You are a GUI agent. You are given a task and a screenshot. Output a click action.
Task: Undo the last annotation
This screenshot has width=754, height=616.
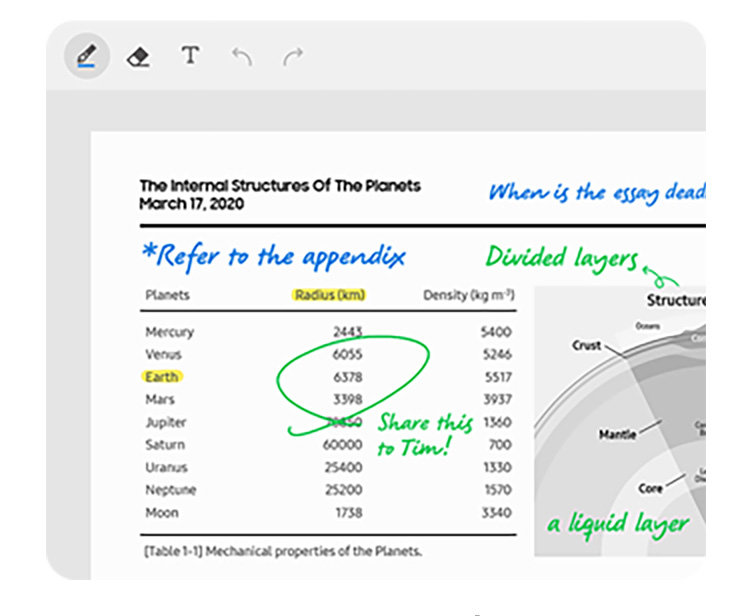pyautogui.click(x=242, y=56)
